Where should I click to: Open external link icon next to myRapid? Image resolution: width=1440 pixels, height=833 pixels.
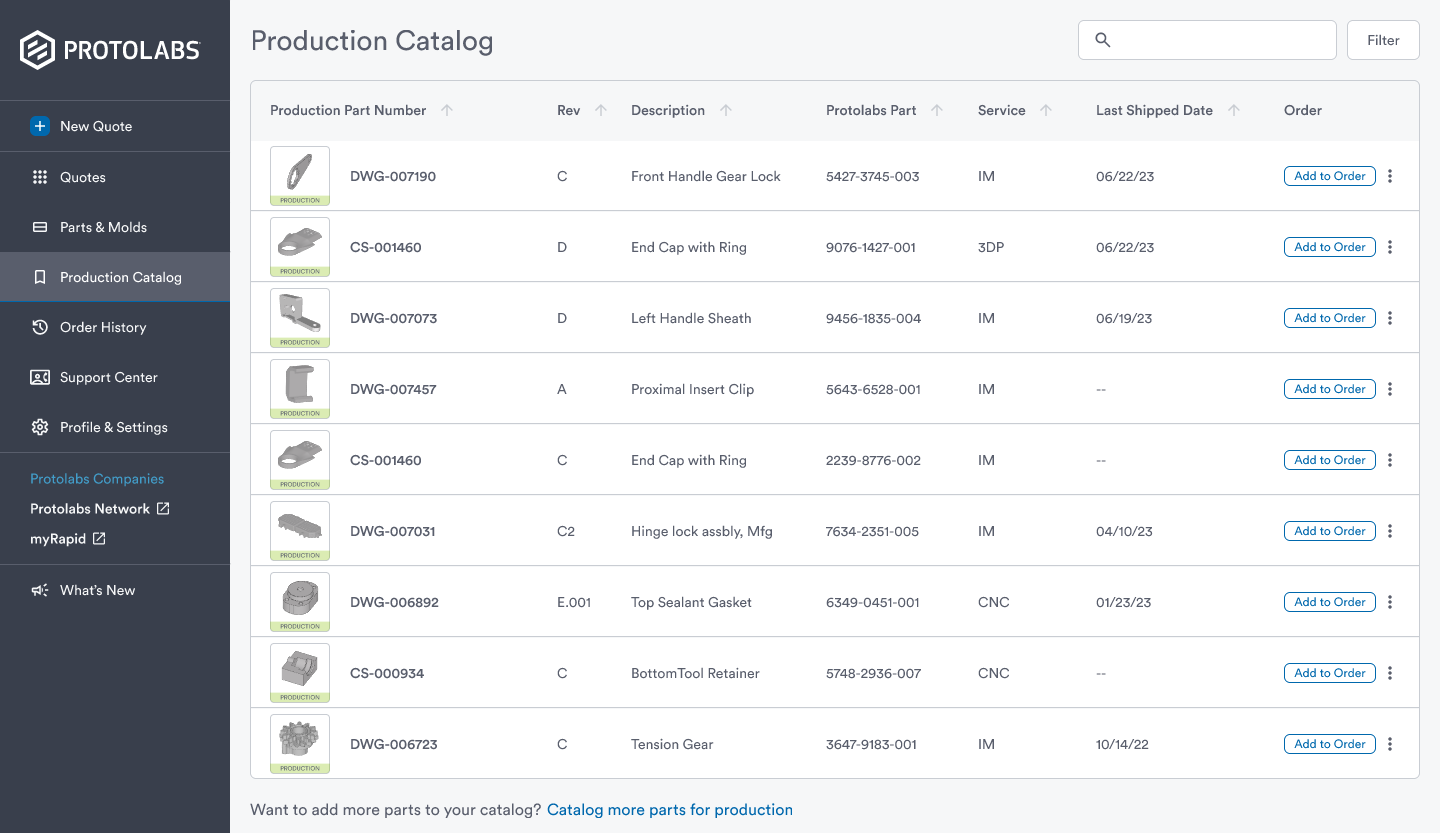pos(99,539)
